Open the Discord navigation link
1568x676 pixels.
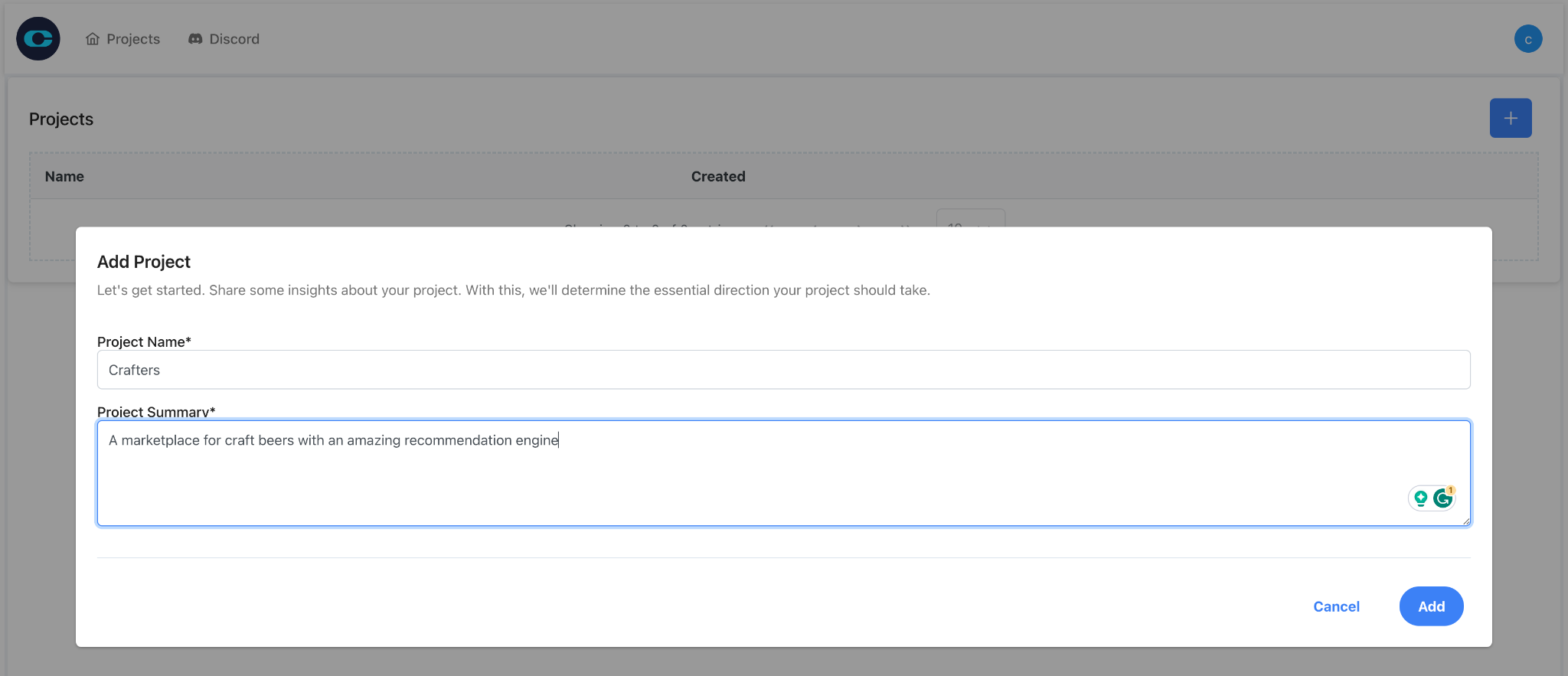(x=234, y=39)
